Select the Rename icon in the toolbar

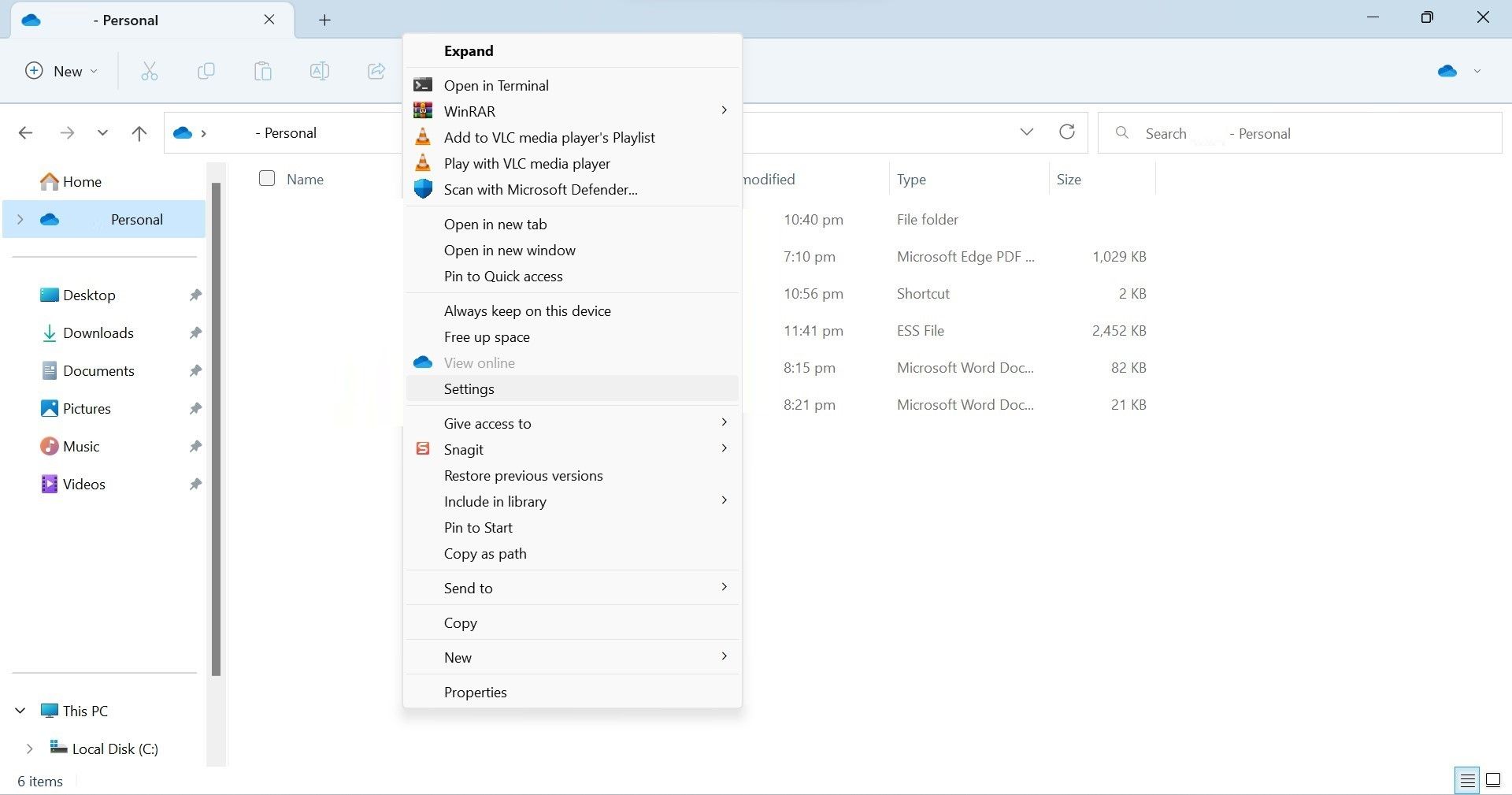(x=319, y=71)
